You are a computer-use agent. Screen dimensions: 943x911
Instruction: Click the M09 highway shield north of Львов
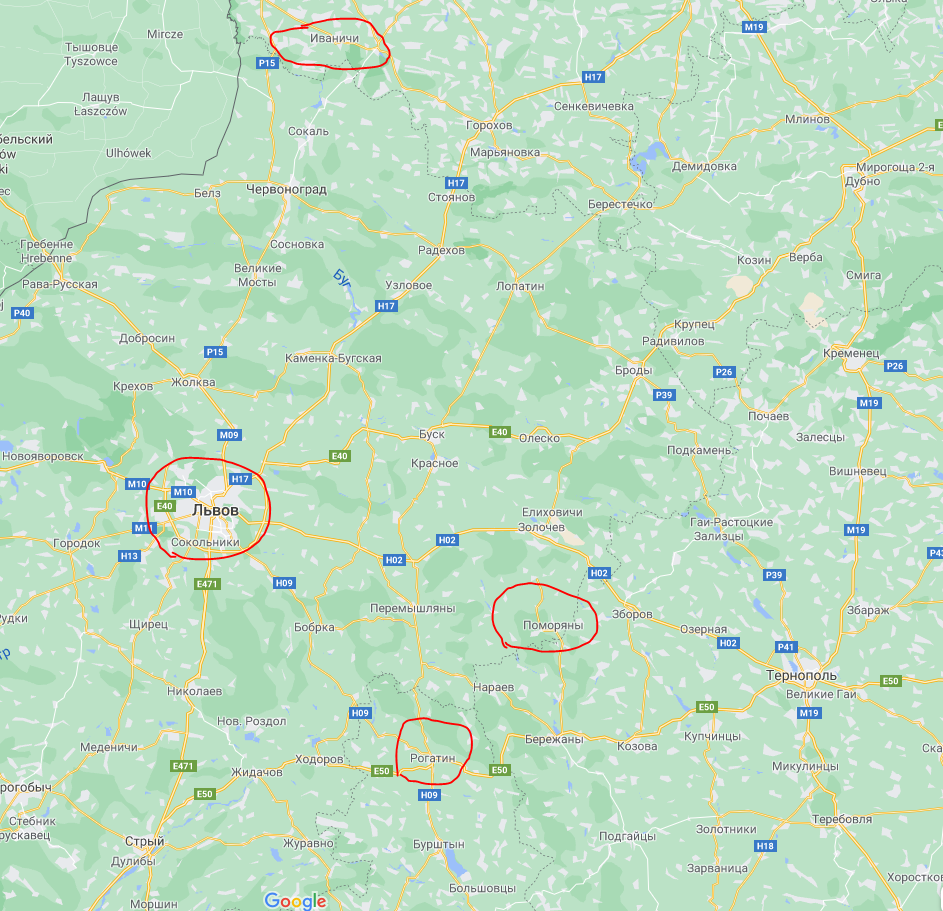(229, 435)
